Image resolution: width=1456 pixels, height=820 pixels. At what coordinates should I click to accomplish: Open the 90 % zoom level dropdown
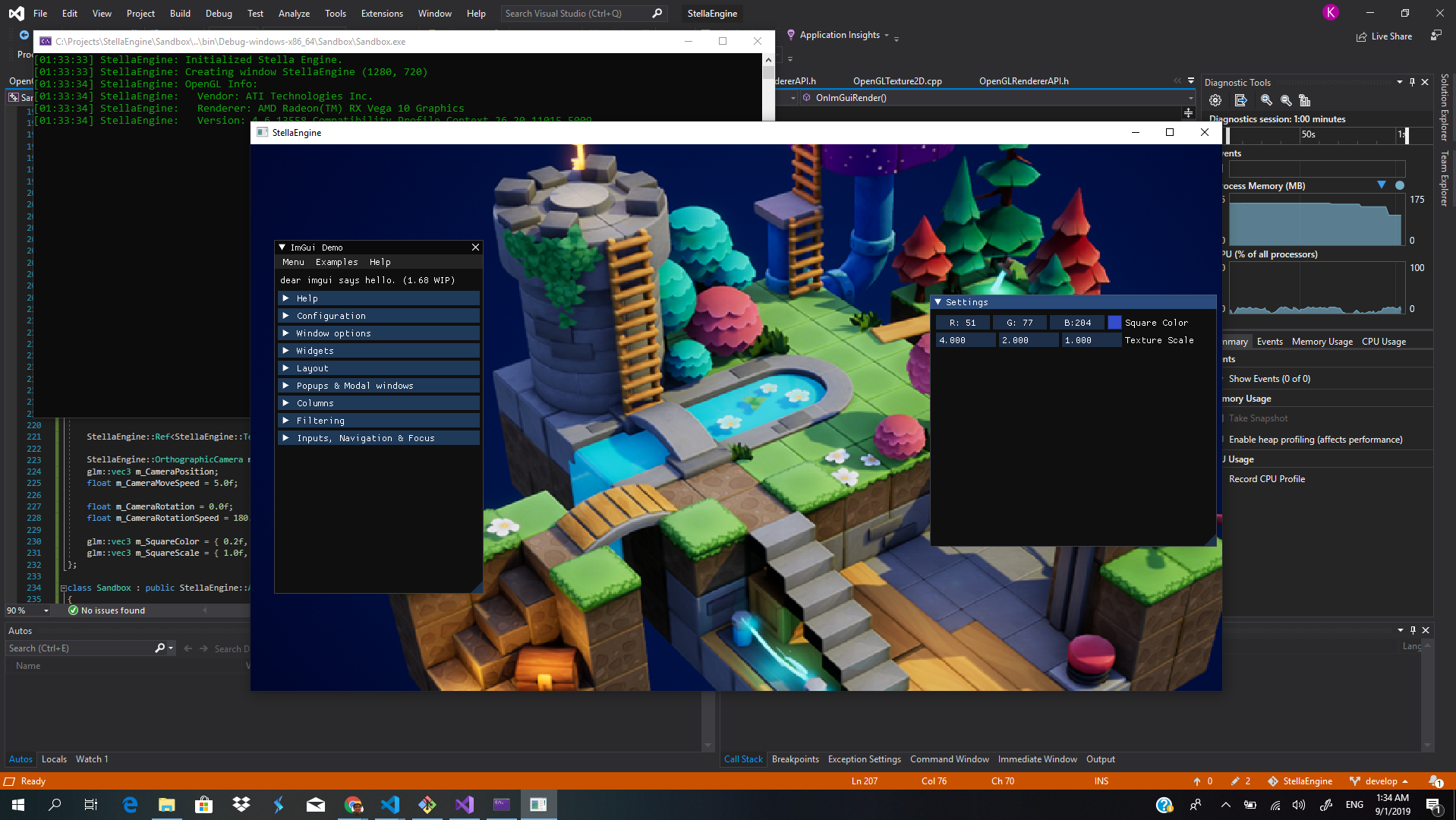pos(46,610)
